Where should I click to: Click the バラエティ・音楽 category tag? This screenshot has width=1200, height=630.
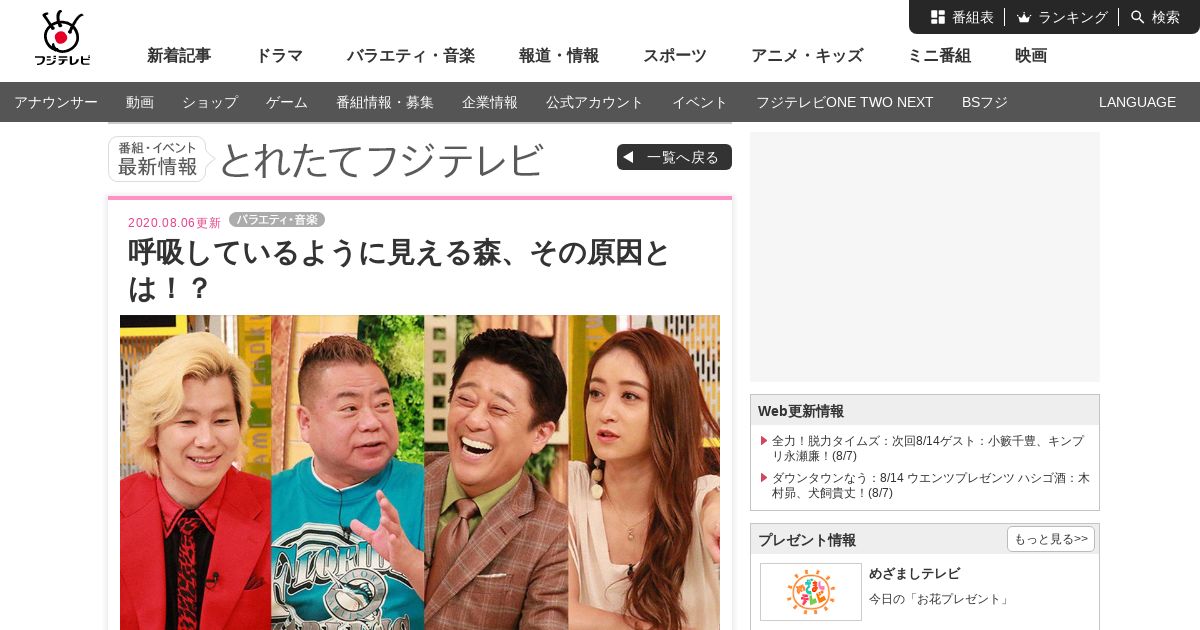coord(277,220)
